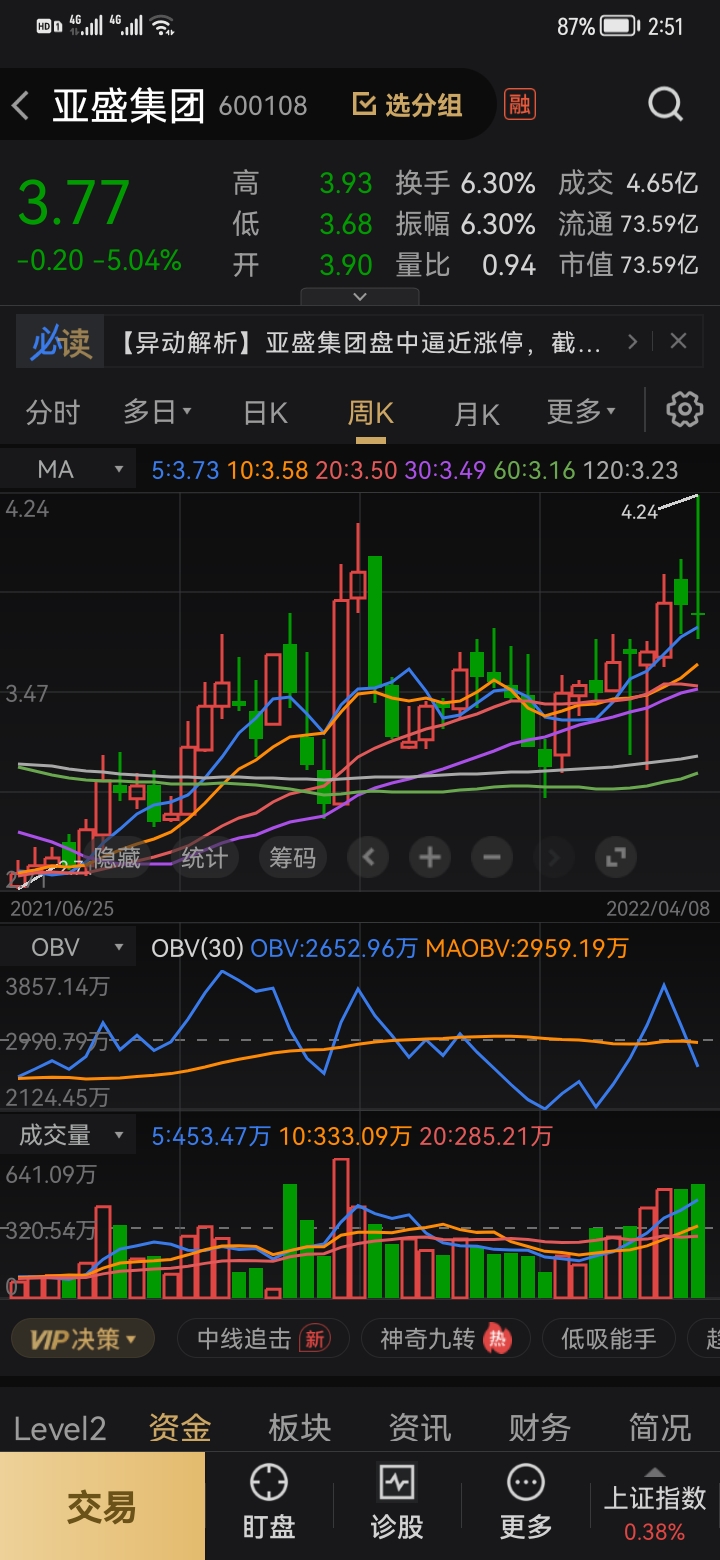The width and height of the screenshot is (720, 1560).
Task: Switch to 月K chart tab
Action: point(477,412)
